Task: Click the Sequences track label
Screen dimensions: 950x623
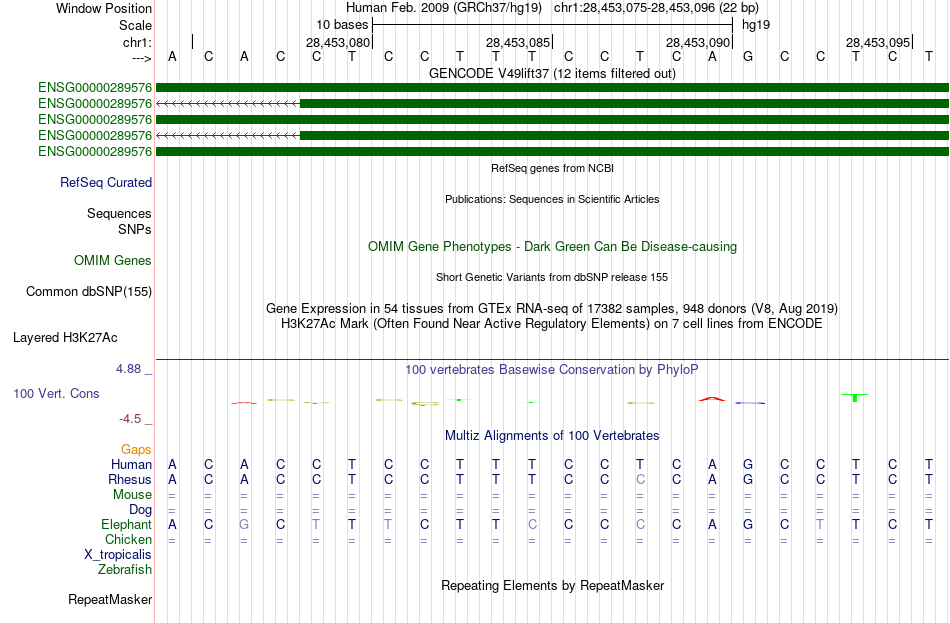Action: point(119,213)
